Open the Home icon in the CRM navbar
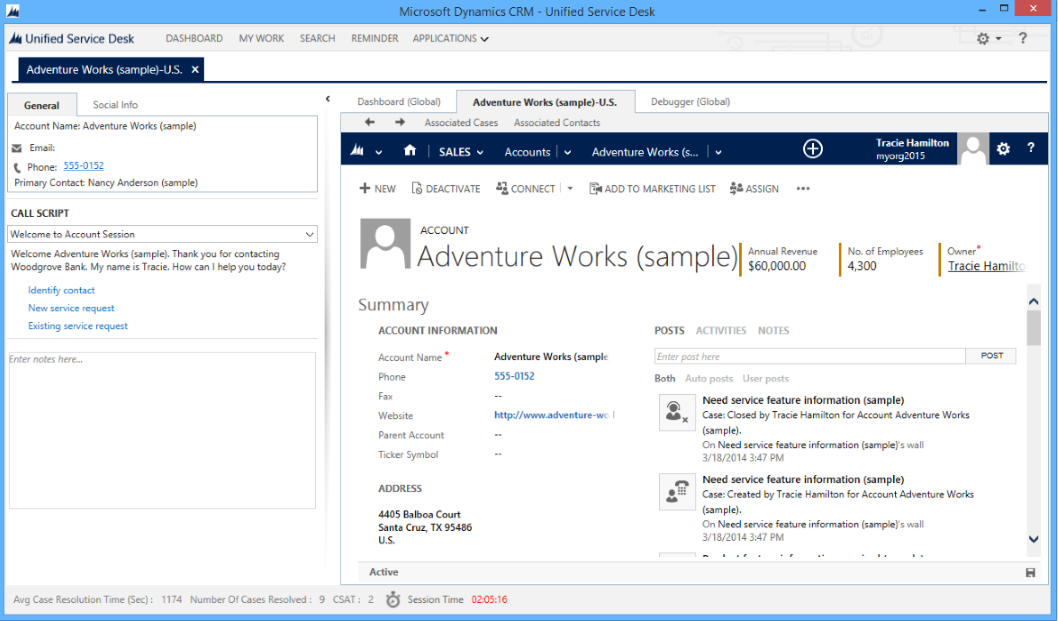Viewport: 1058px width, 621px height. coord(409,149)
